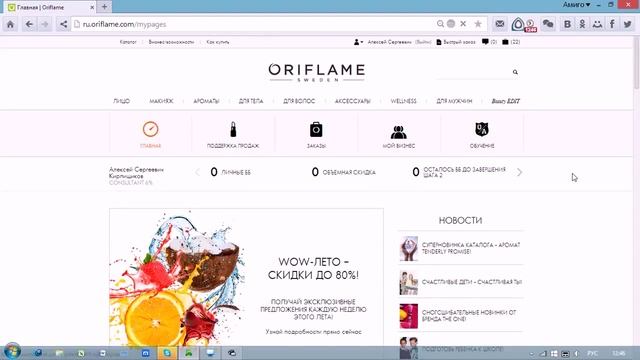
Task: Open Skype from the taskbar
Action: pyautogui.click(x=167, y=353)
